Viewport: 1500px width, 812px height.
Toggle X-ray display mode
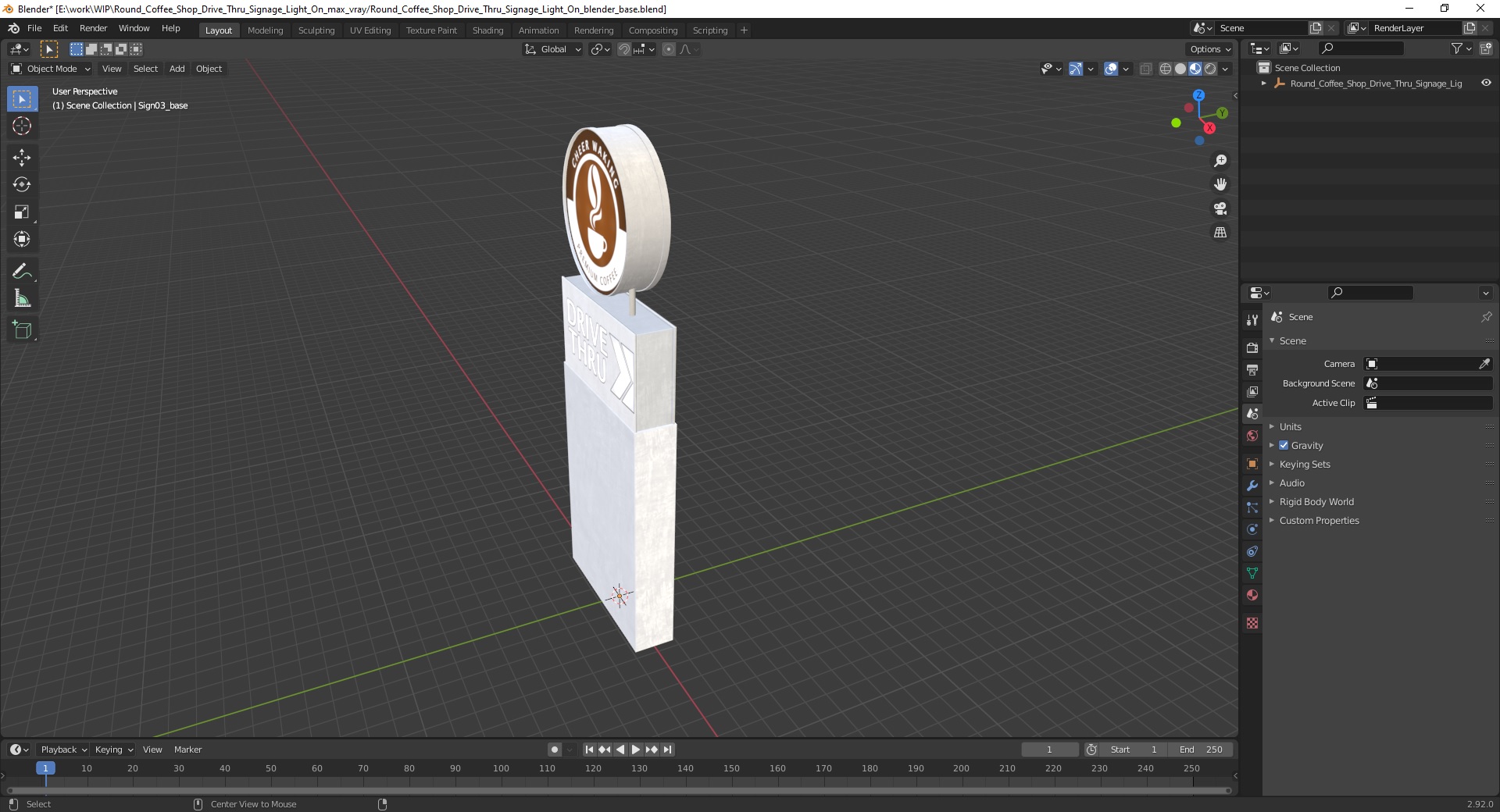(1146, 69)
